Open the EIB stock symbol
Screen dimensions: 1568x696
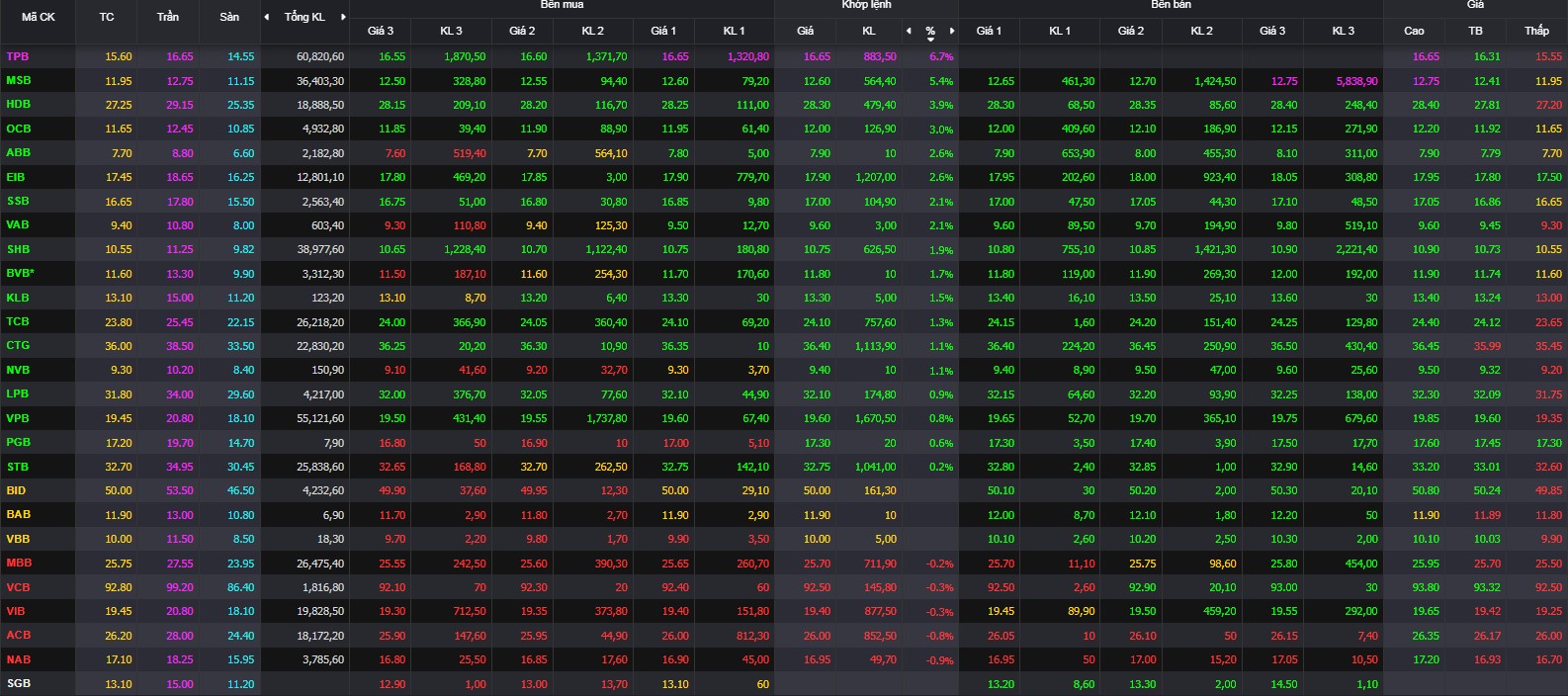pyautogui.click(x=16, y=177)
